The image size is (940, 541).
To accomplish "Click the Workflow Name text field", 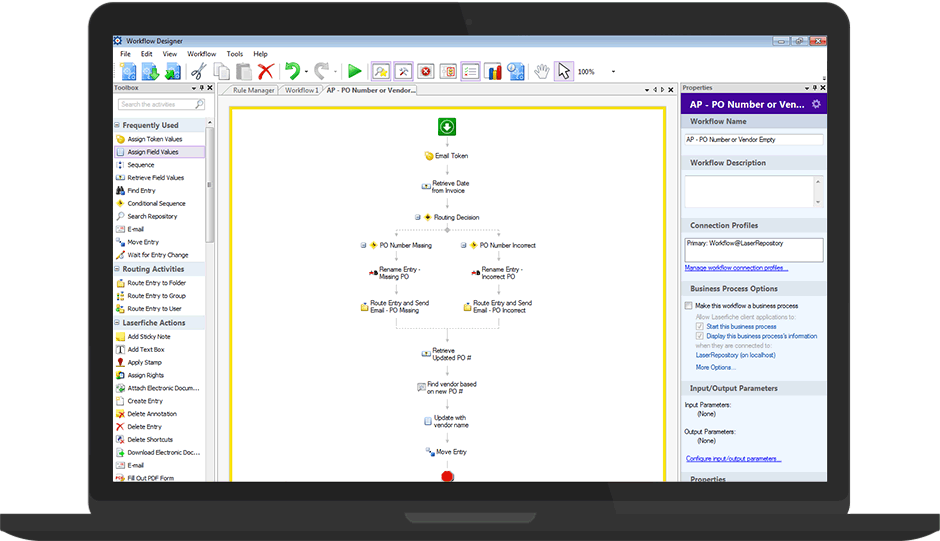I will [754, 140].
